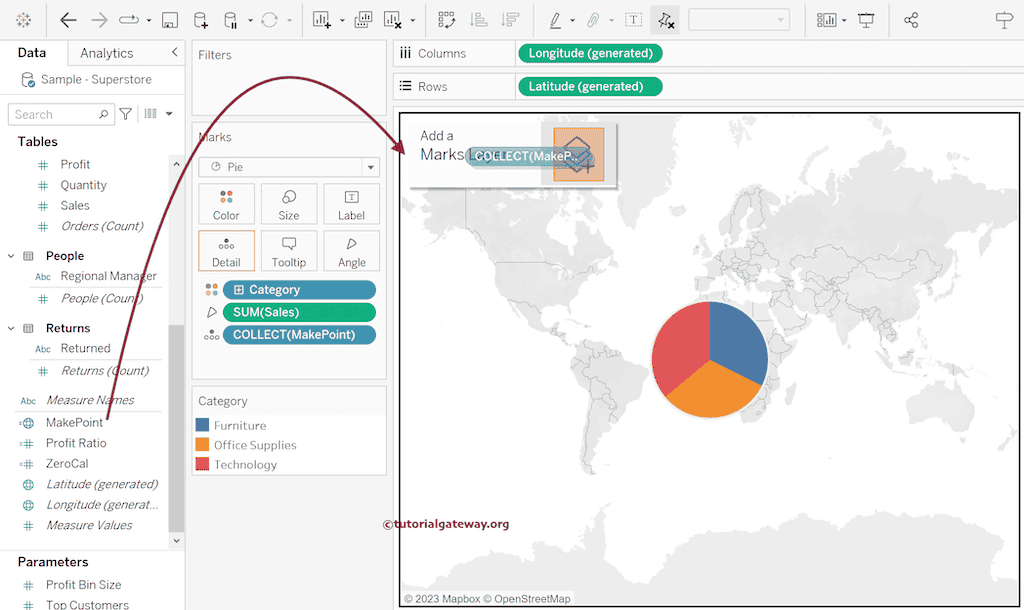Switch to the Analytics tab

point(106,53)
